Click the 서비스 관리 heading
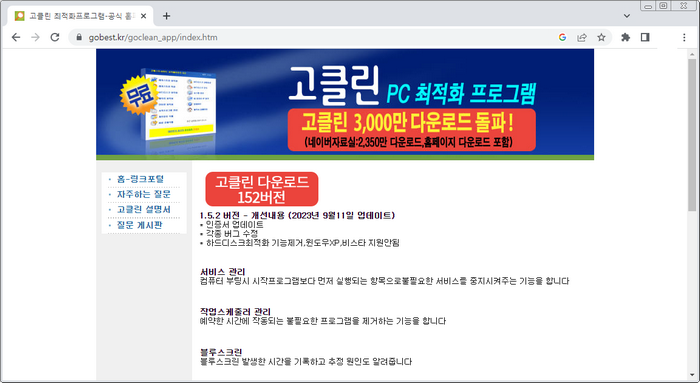The width and height of the screenshot is (700, 383). (222, 271)
